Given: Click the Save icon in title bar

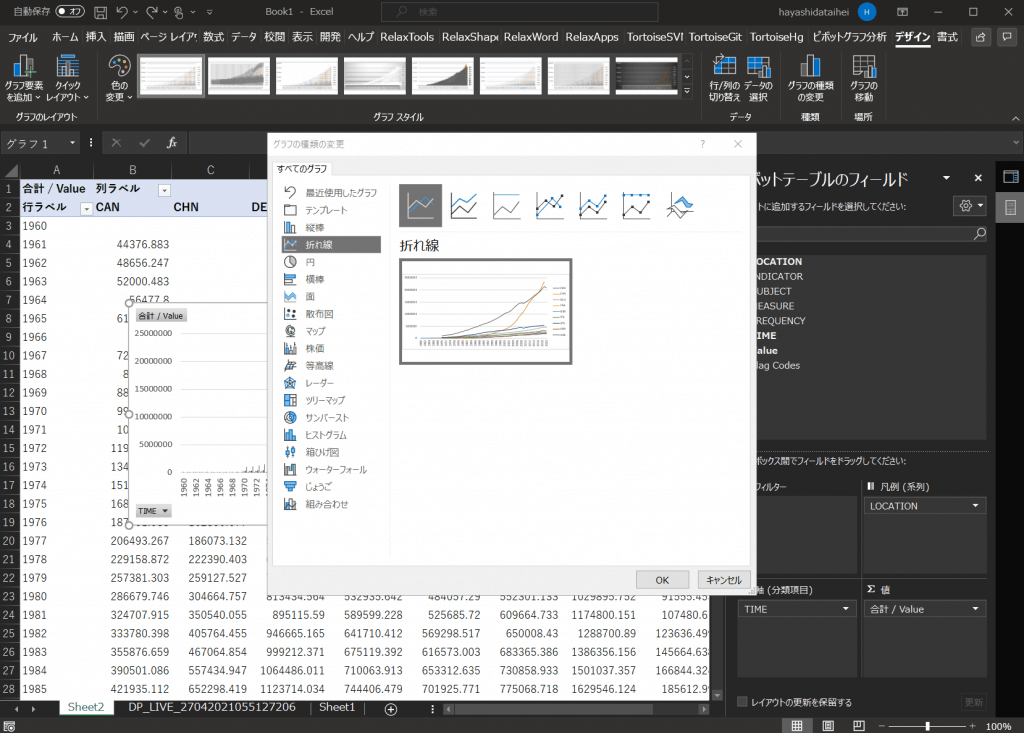Looking at the screenshot, I should click(x=100, y=12).
